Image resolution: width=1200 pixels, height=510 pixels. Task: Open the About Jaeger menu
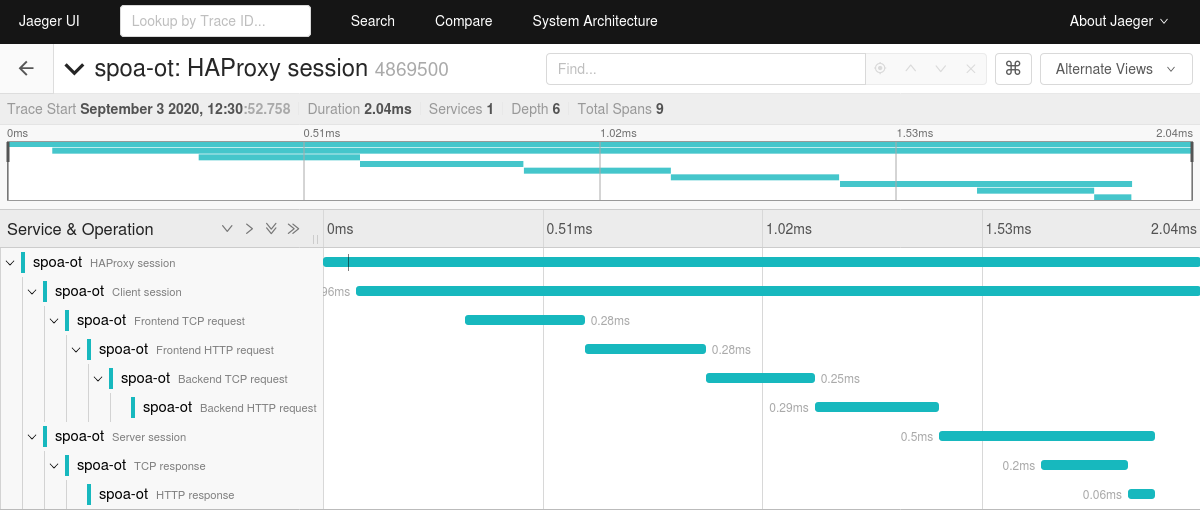[1119, 21]
